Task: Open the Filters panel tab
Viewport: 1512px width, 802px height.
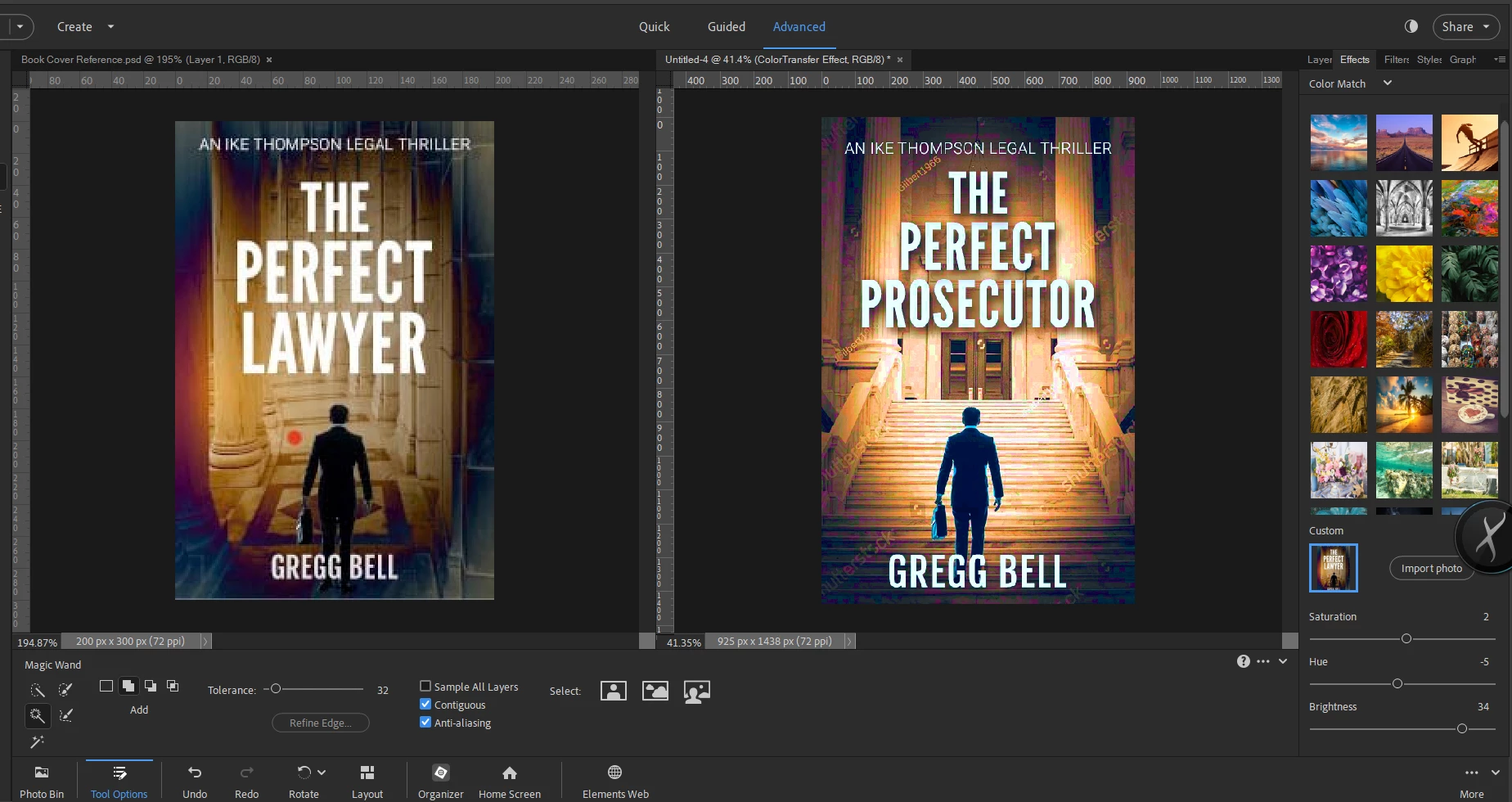Action: click(x=1396, y=60)
